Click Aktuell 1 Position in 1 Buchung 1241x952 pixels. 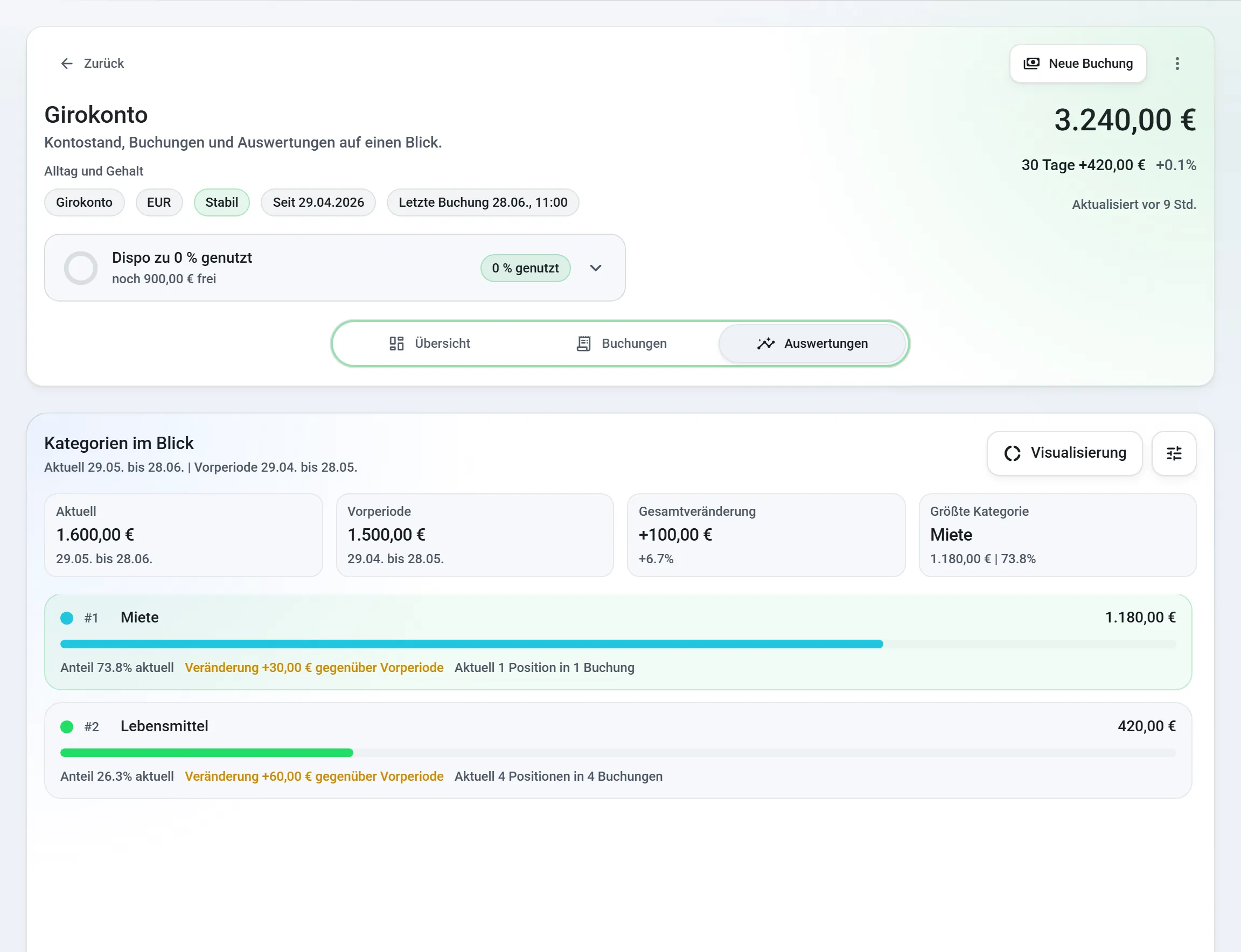point(544,668)
